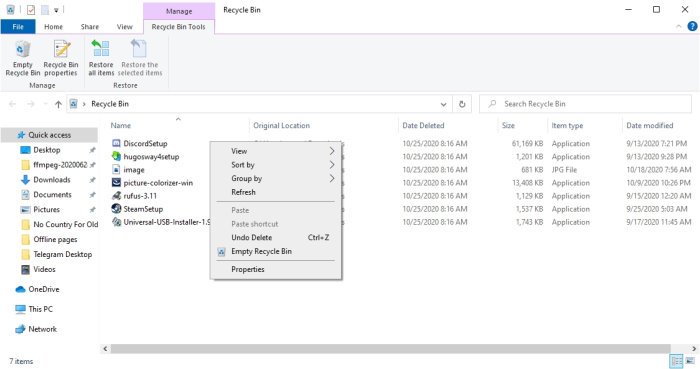This screenshot has height=369, width=700.
Task: Click the horizontal scrollbar right arrow
Action: coord(694,348)
